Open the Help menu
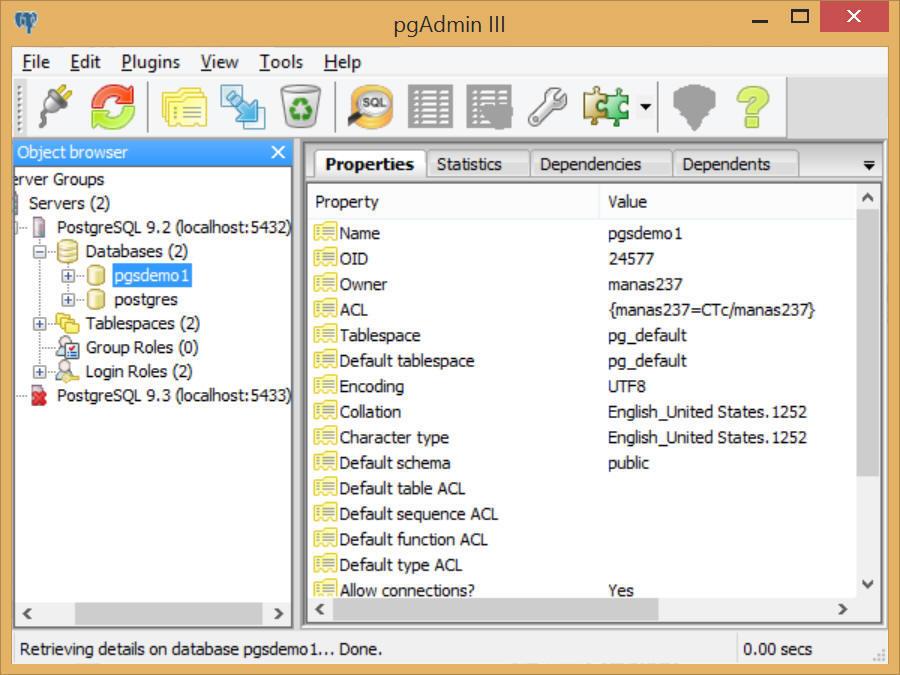 click(x=342, y=62)
